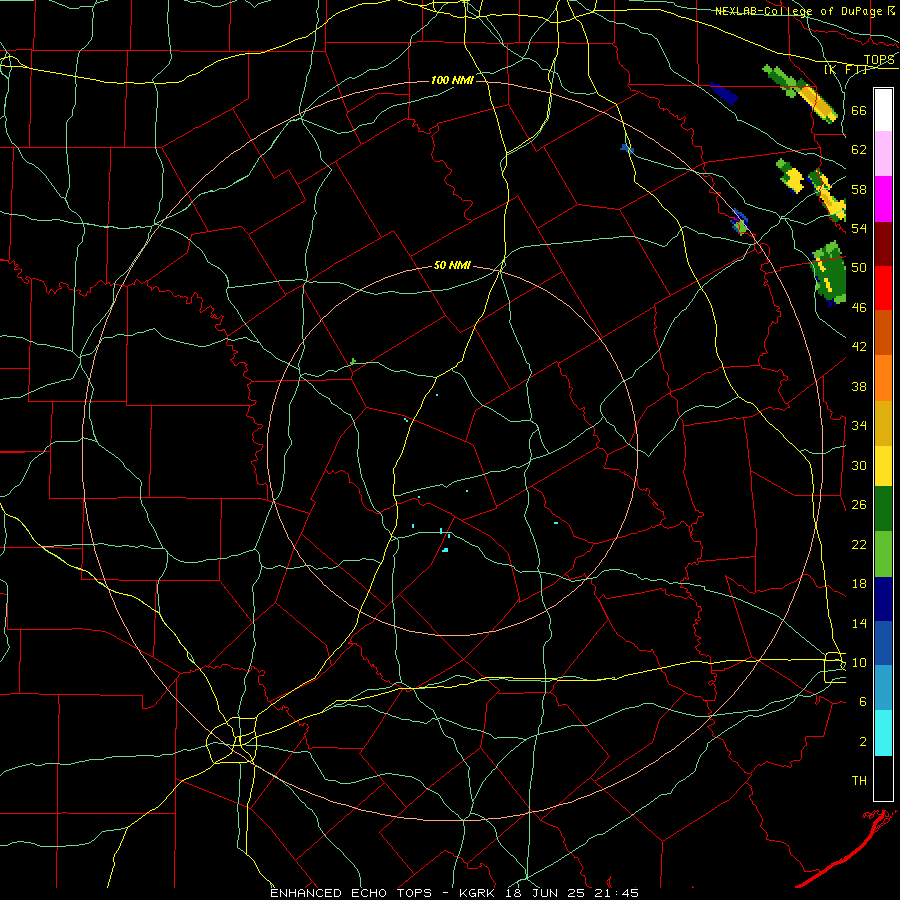Click the large dark green echo cell at the right edge
Screen dimensions: 900x900
point(829,274)
